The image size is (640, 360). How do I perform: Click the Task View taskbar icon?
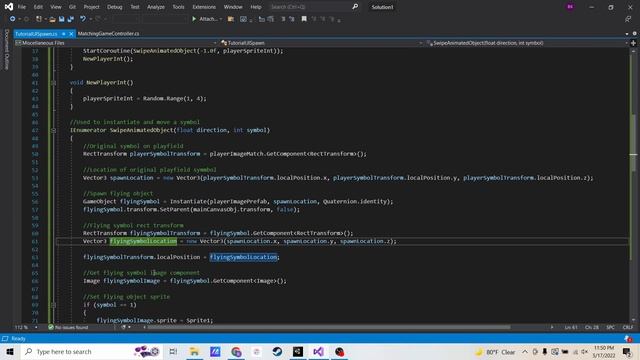173,351
